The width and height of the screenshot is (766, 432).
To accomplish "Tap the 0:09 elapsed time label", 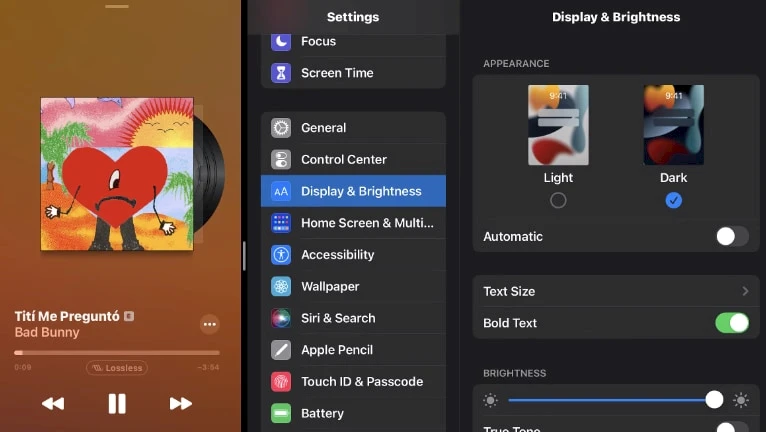I will (x=22, y=367).
